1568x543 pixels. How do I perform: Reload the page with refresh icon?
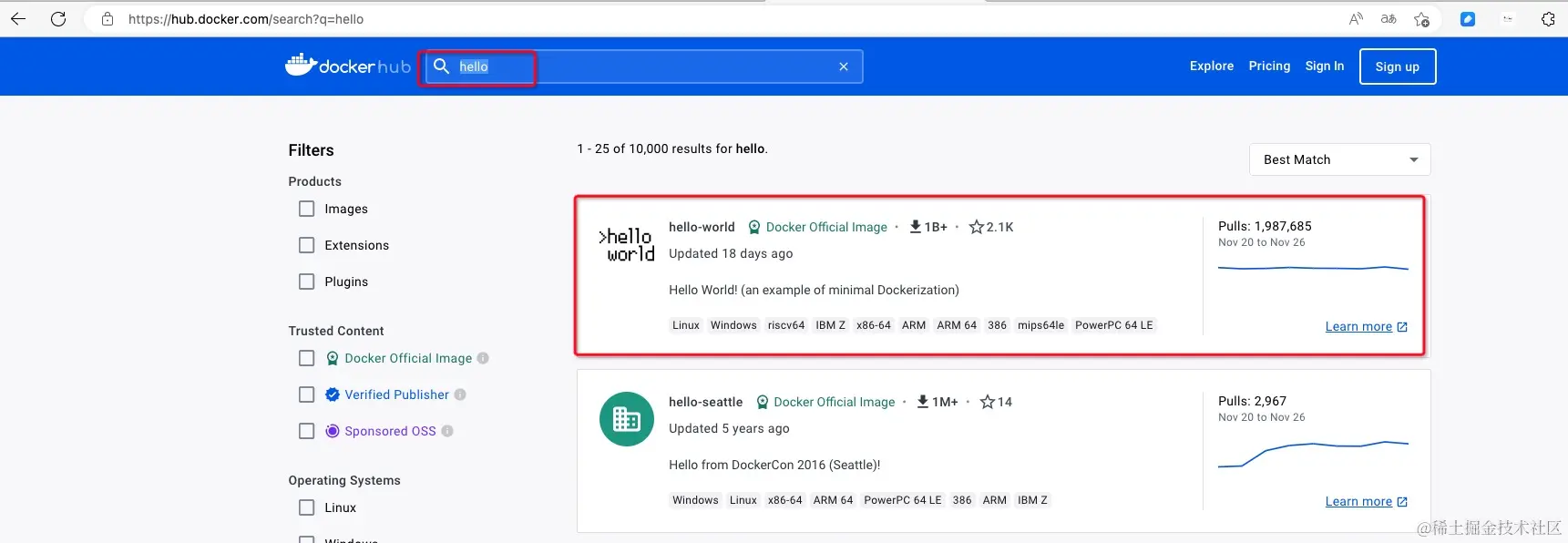click(58, 18)
